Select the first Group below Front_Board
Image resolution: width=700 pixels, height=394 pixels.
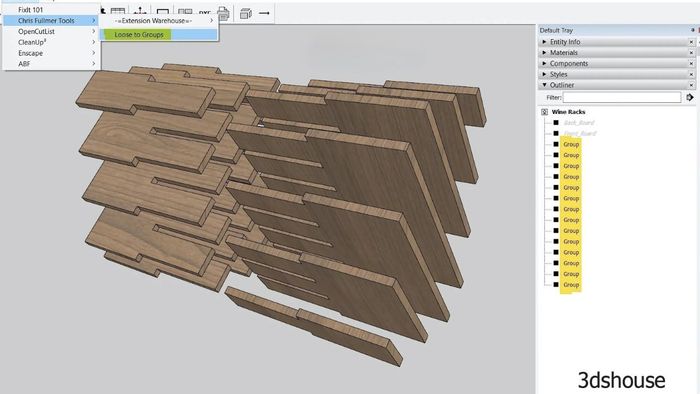(571, 144)
